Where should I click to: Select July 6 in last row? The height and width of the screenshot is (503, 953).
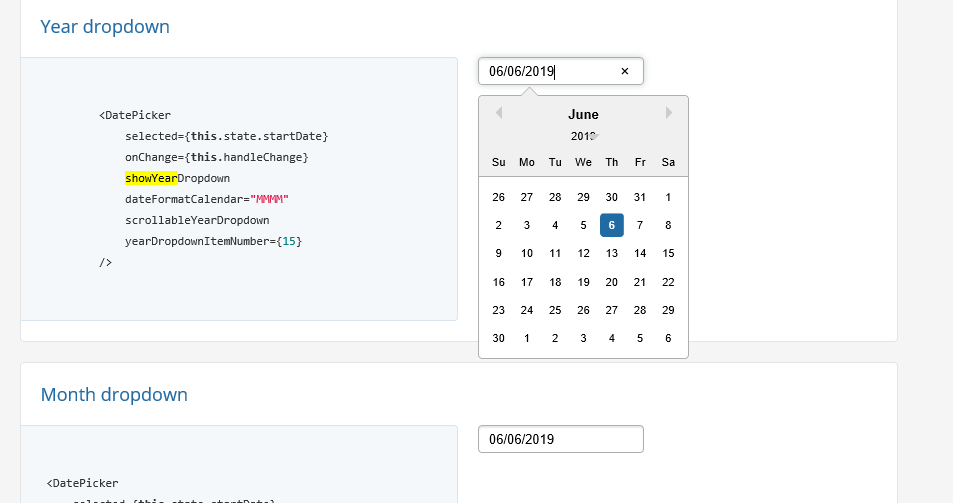(x=668, y=338)
